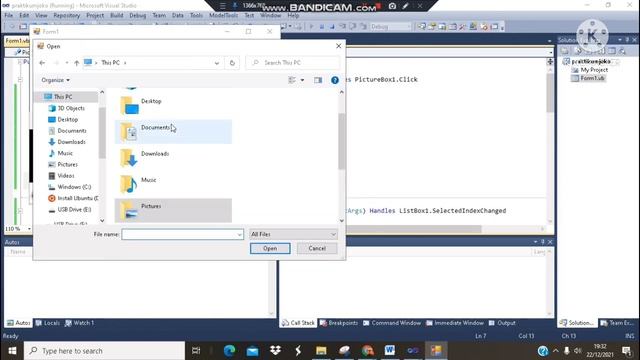Viewport: 640px width, 360px height.
Task: Open view options dropdown arrow
Action: [302, 80]
